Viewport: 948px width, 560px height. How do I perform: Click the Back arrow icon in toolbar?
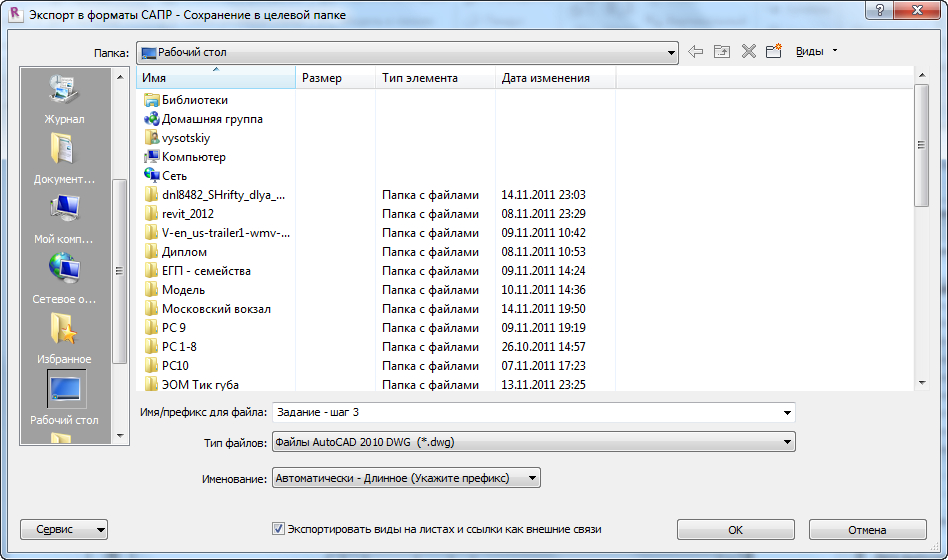(695, 51)
